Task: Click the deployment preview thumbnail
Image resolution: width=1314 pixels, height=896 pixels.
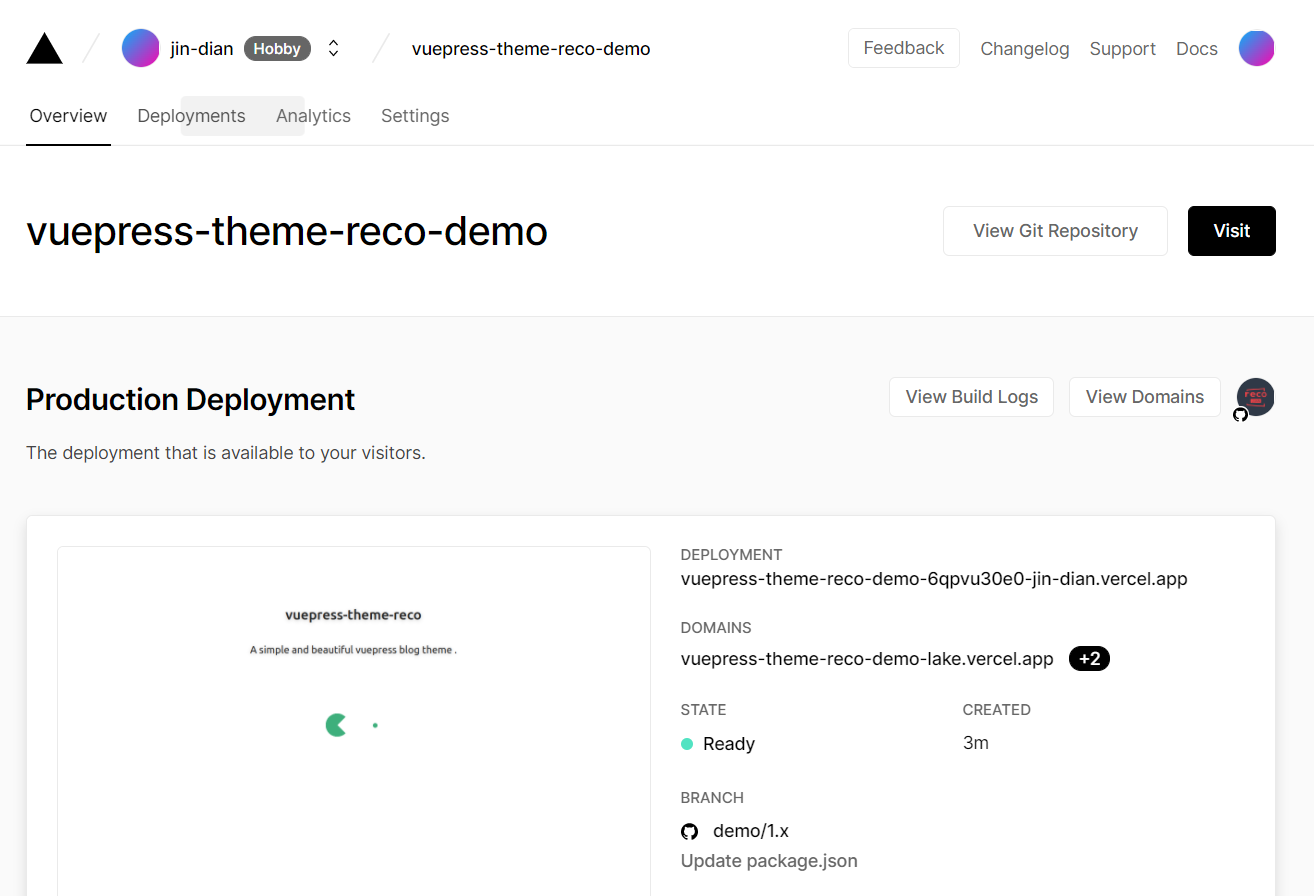Action: 354,720
